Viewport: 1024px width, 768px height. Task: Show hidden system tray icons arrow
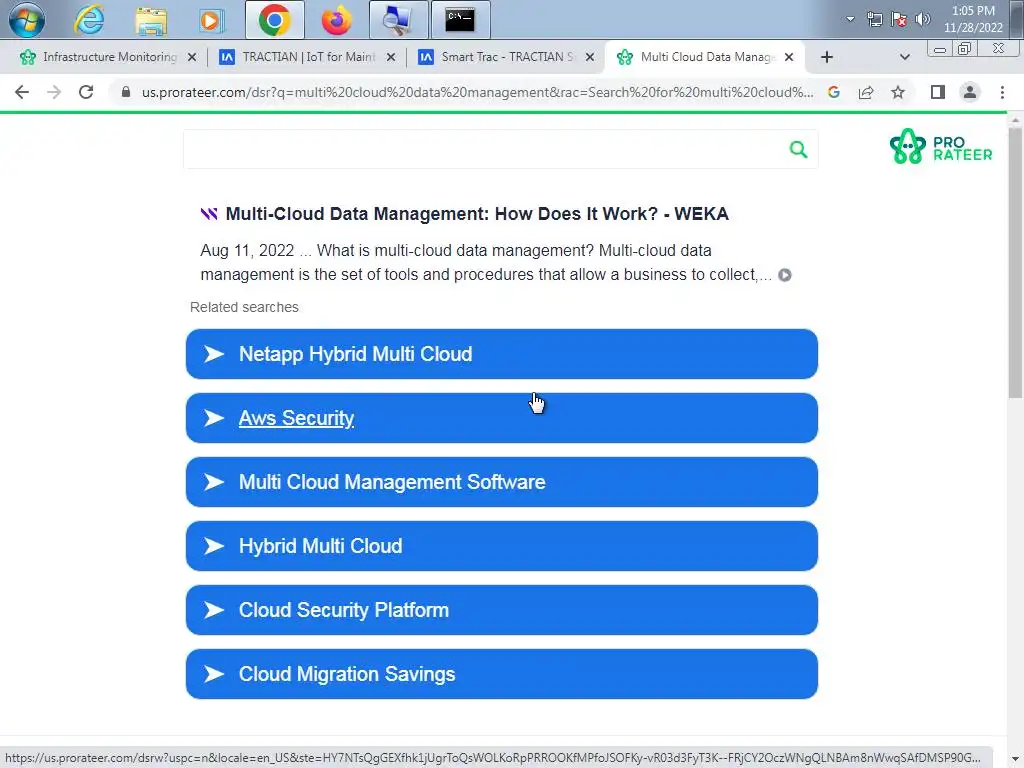(x=850, y=19)
